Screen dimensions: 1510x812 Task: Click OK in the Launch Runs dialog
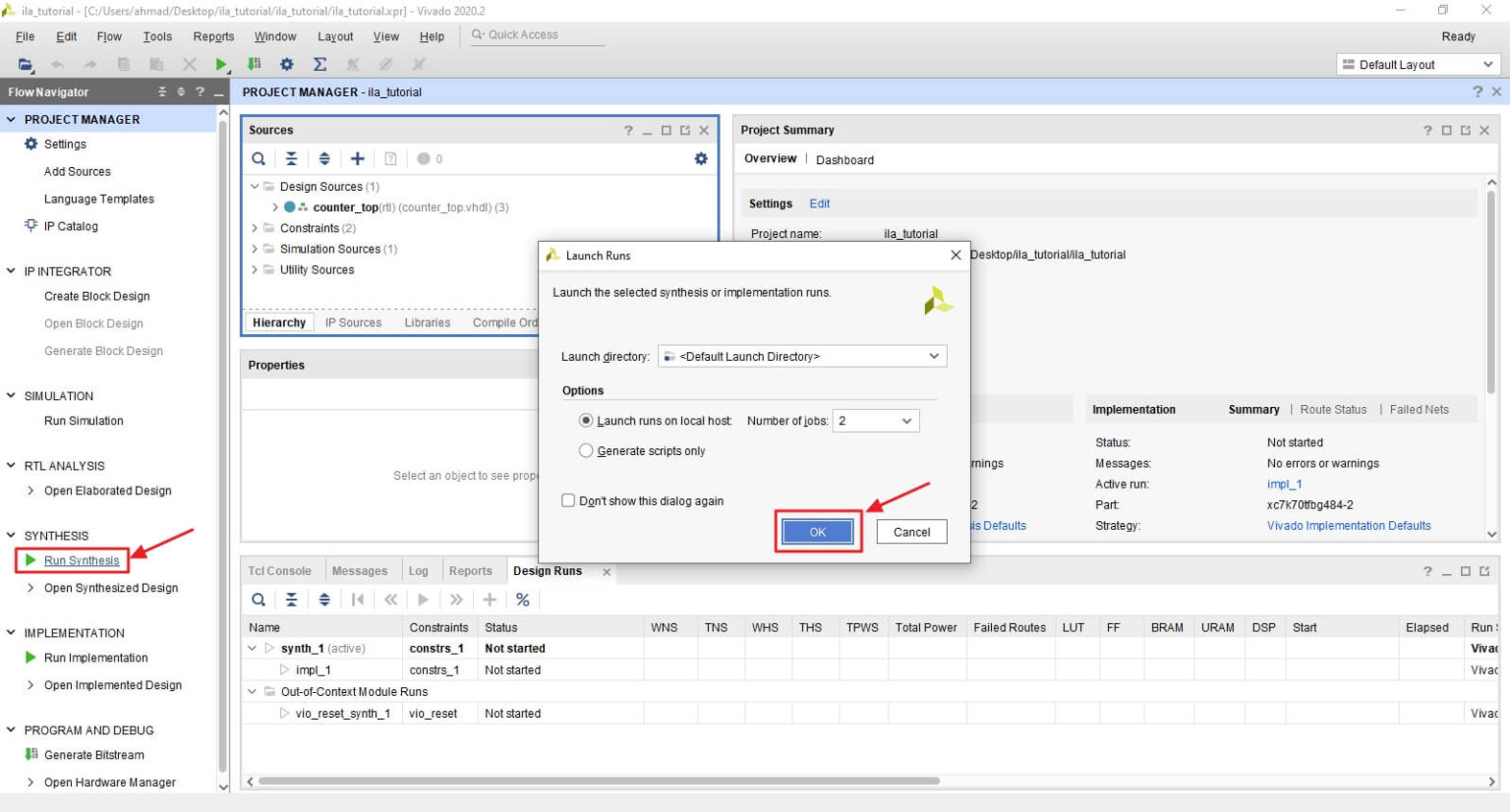[817, 532]
